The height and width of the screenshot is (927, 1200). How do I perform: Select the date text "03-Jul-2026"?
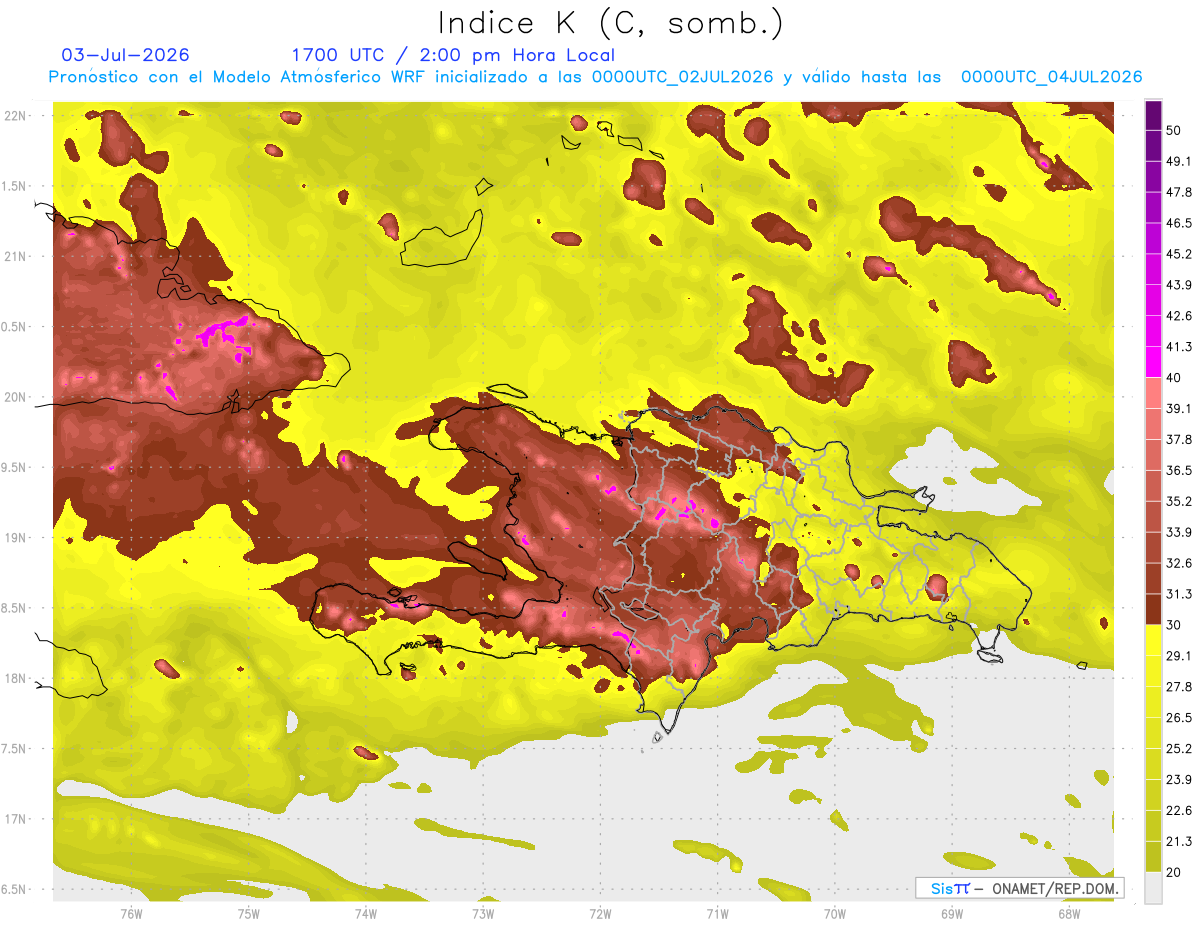125,55
